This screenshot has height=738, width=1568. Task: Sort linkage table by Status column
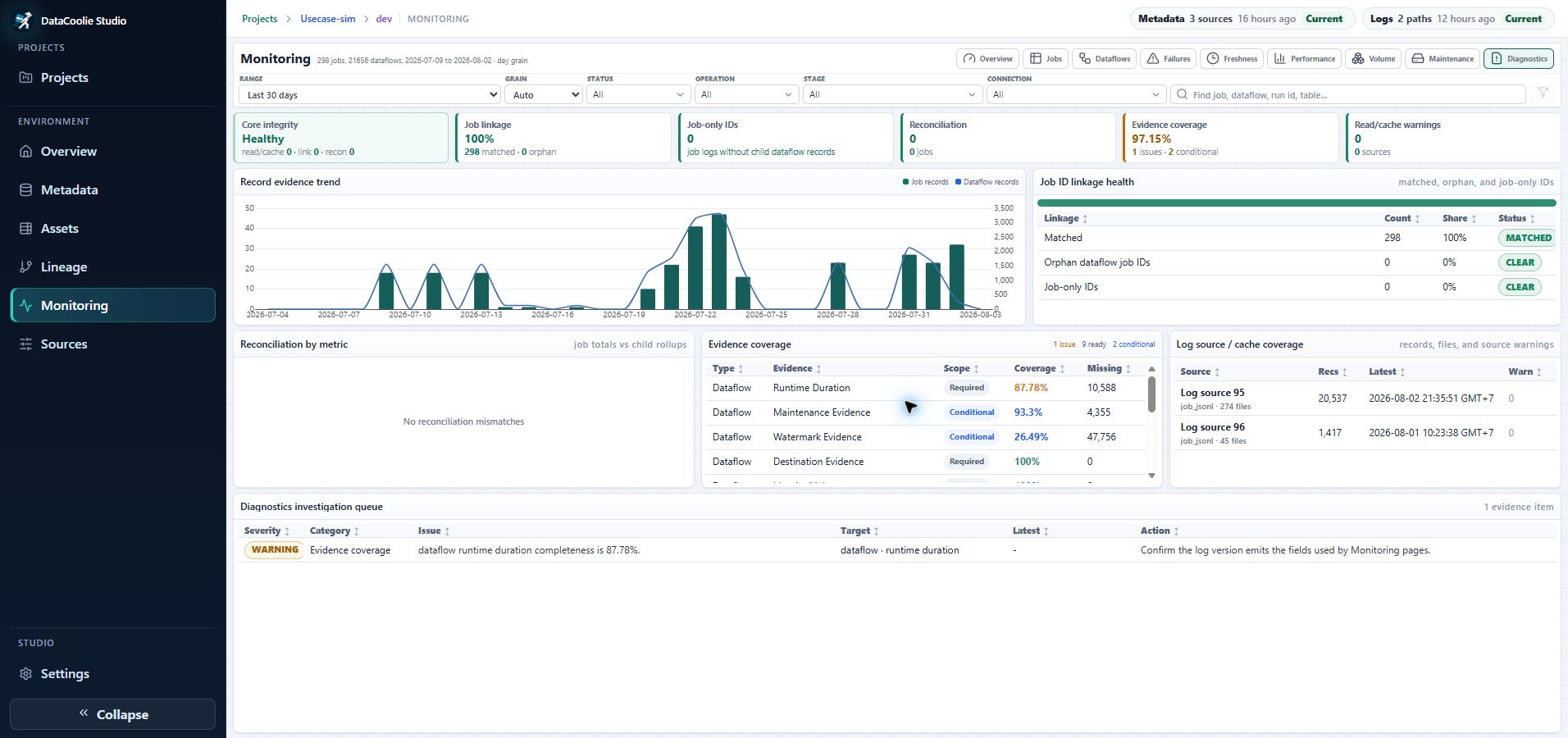1516,218
